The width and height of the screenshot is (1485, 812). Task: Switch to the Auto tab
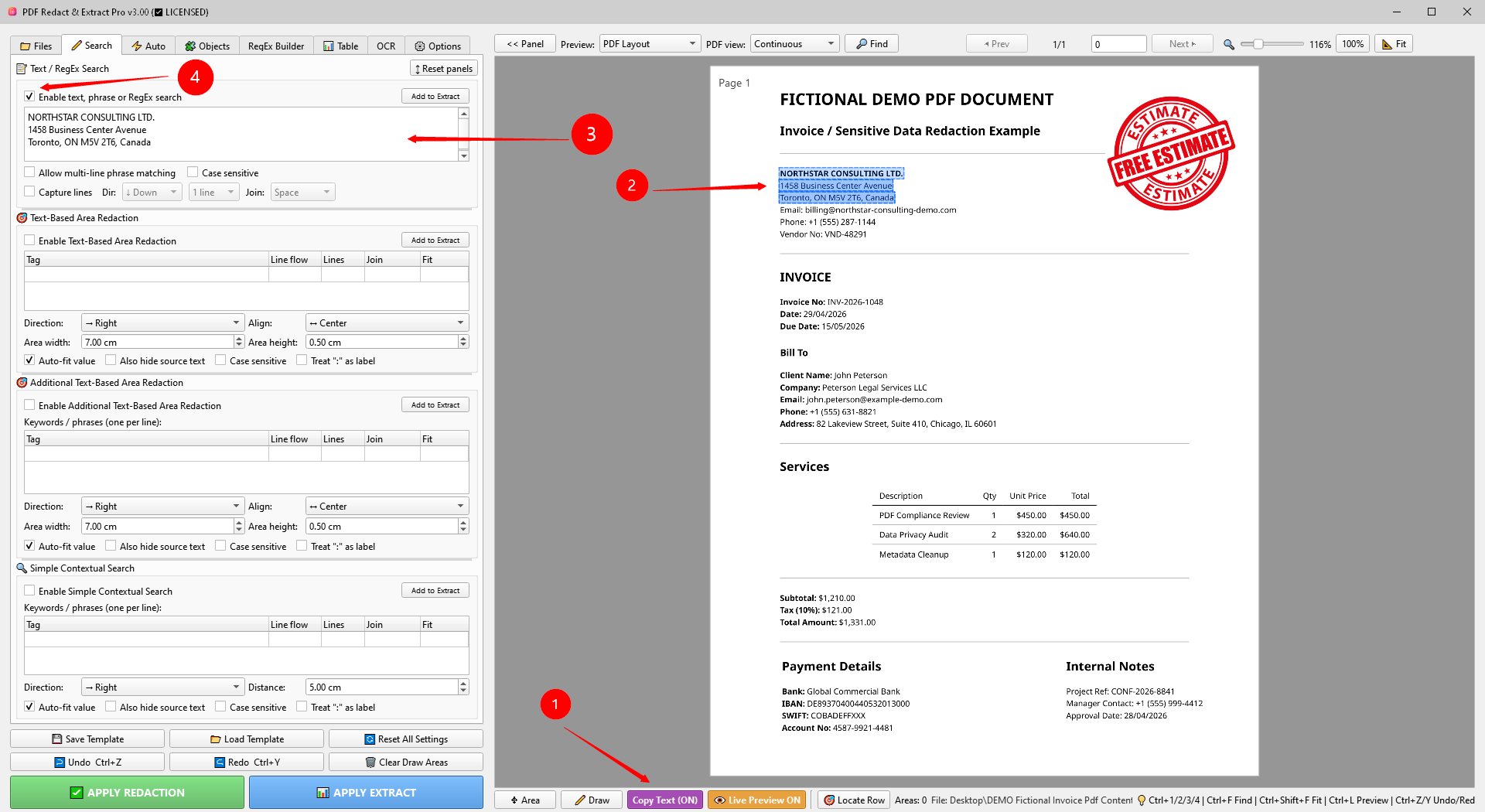(148, 46)
